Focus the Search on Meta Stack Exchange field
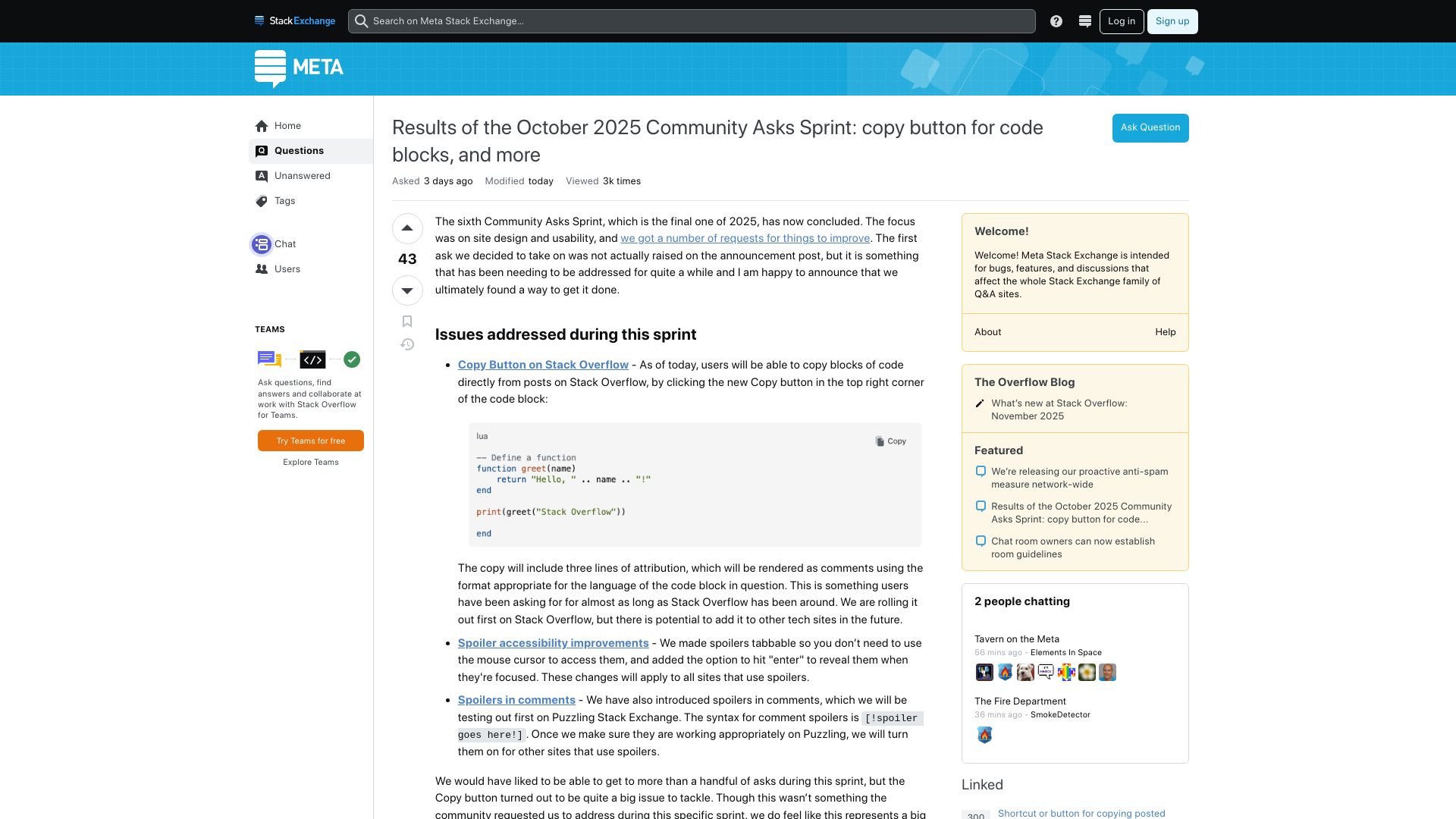Screen dimensions: 1456x819 (x=692, y=21)
